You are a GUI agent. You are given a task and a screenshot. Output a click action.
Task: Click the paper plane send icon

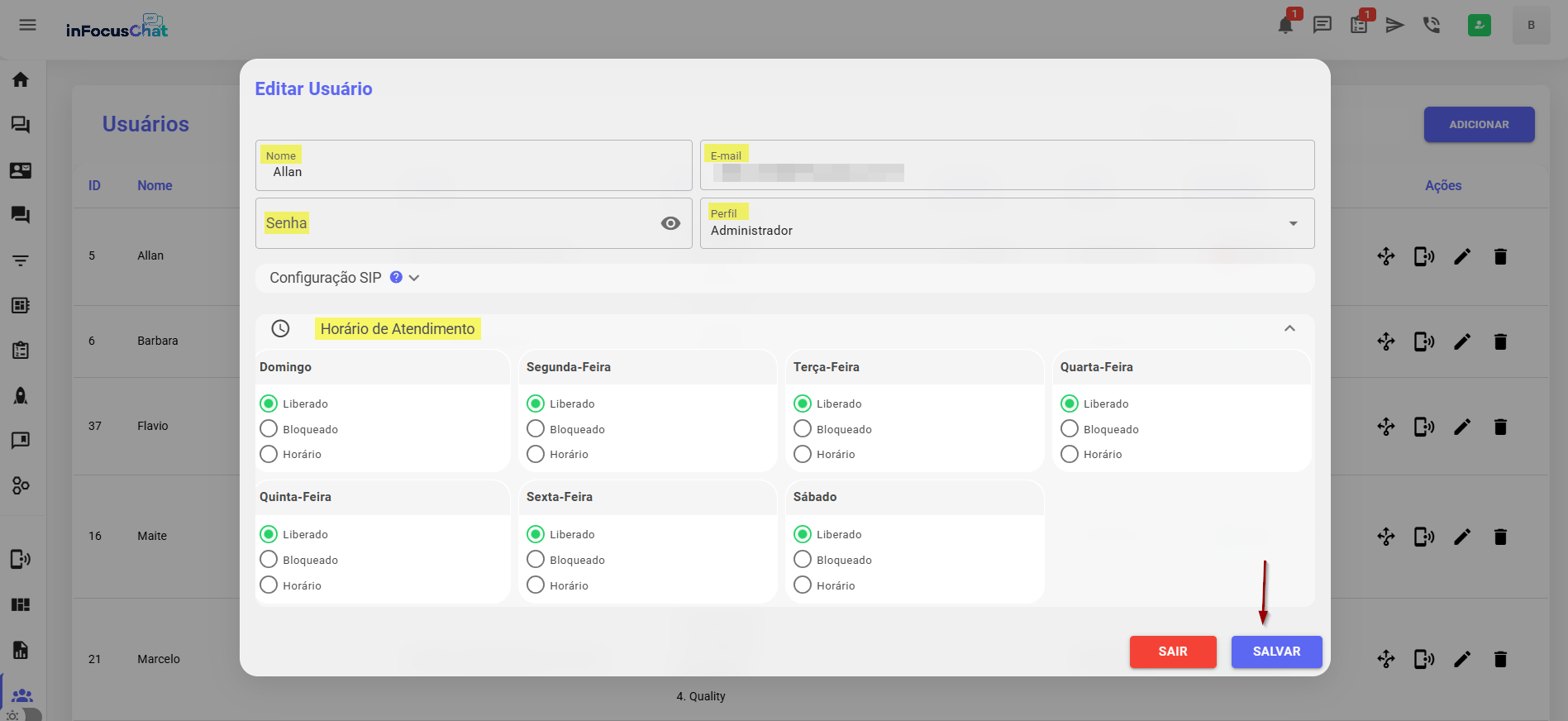(1395, 25)
